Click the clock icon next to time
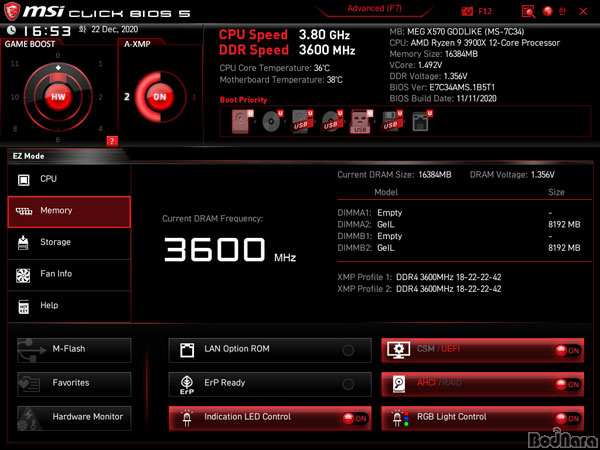 click(x=11, y=30)
